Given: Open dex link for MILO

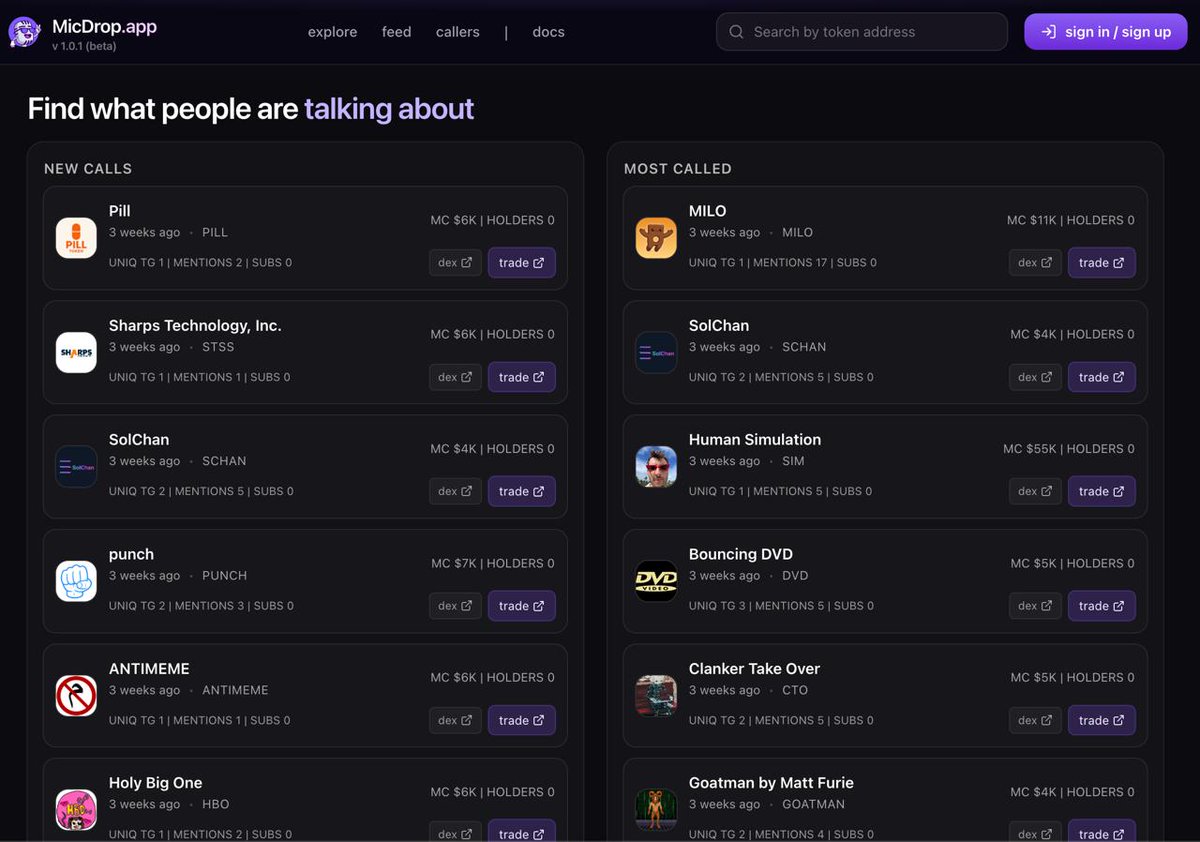Looking at the screenshot, I should [x=1035, y=263].
